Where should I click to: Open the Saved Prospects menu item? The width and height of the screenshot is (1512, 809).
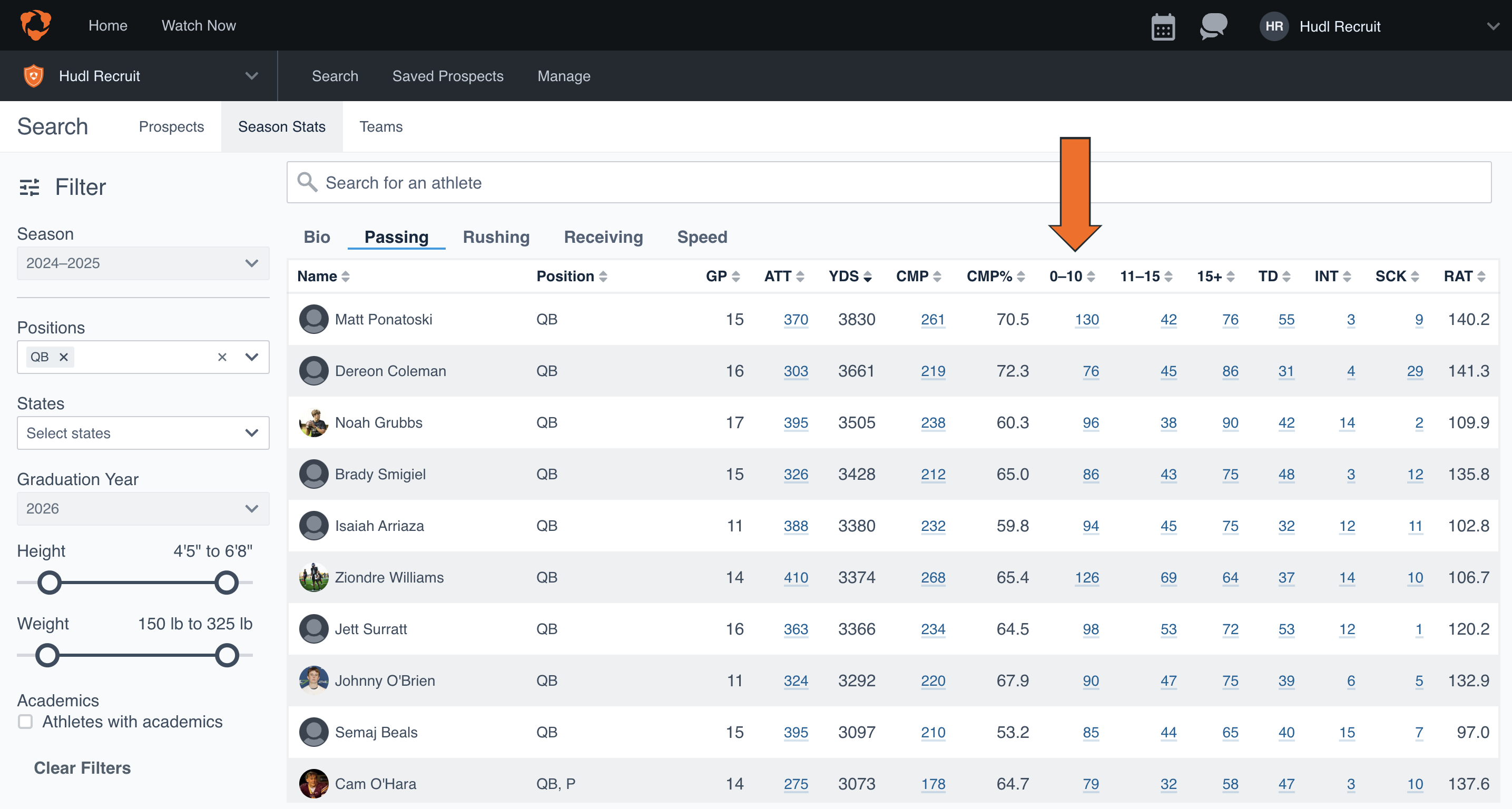click(448, 76)
